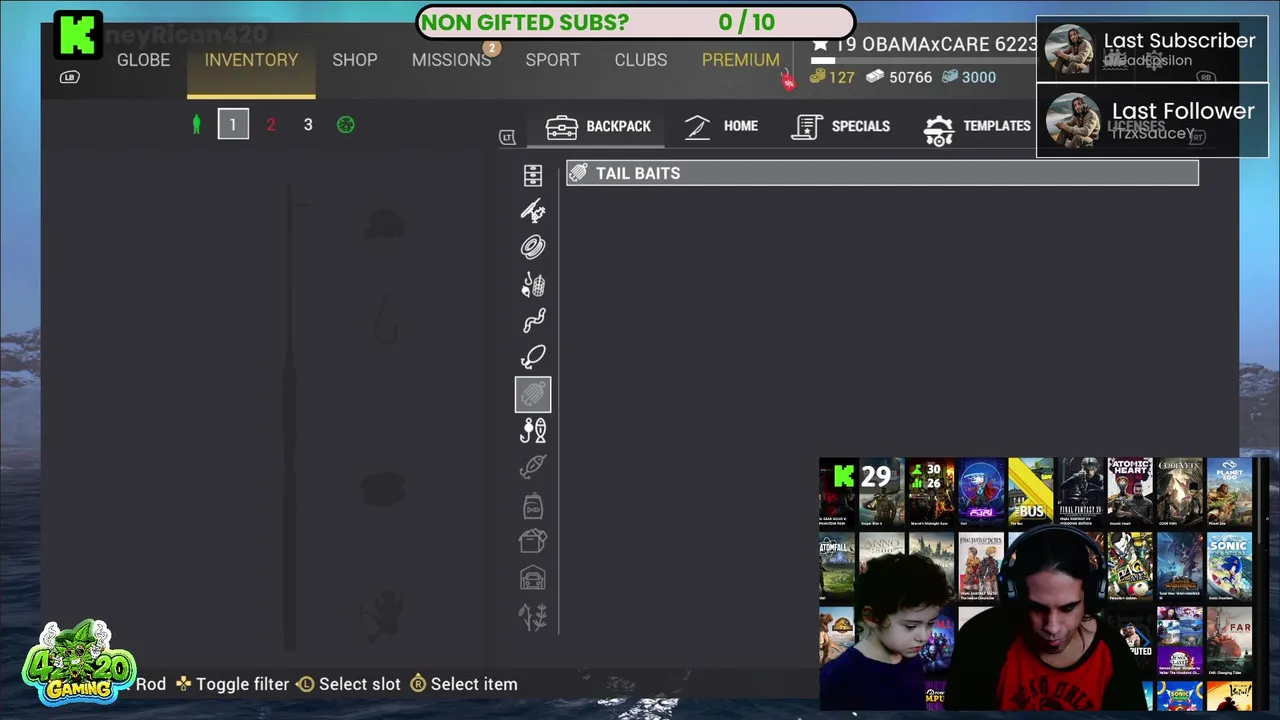Open the CLUBS tab
This screenshot has height=720, width=1280.
641,60
